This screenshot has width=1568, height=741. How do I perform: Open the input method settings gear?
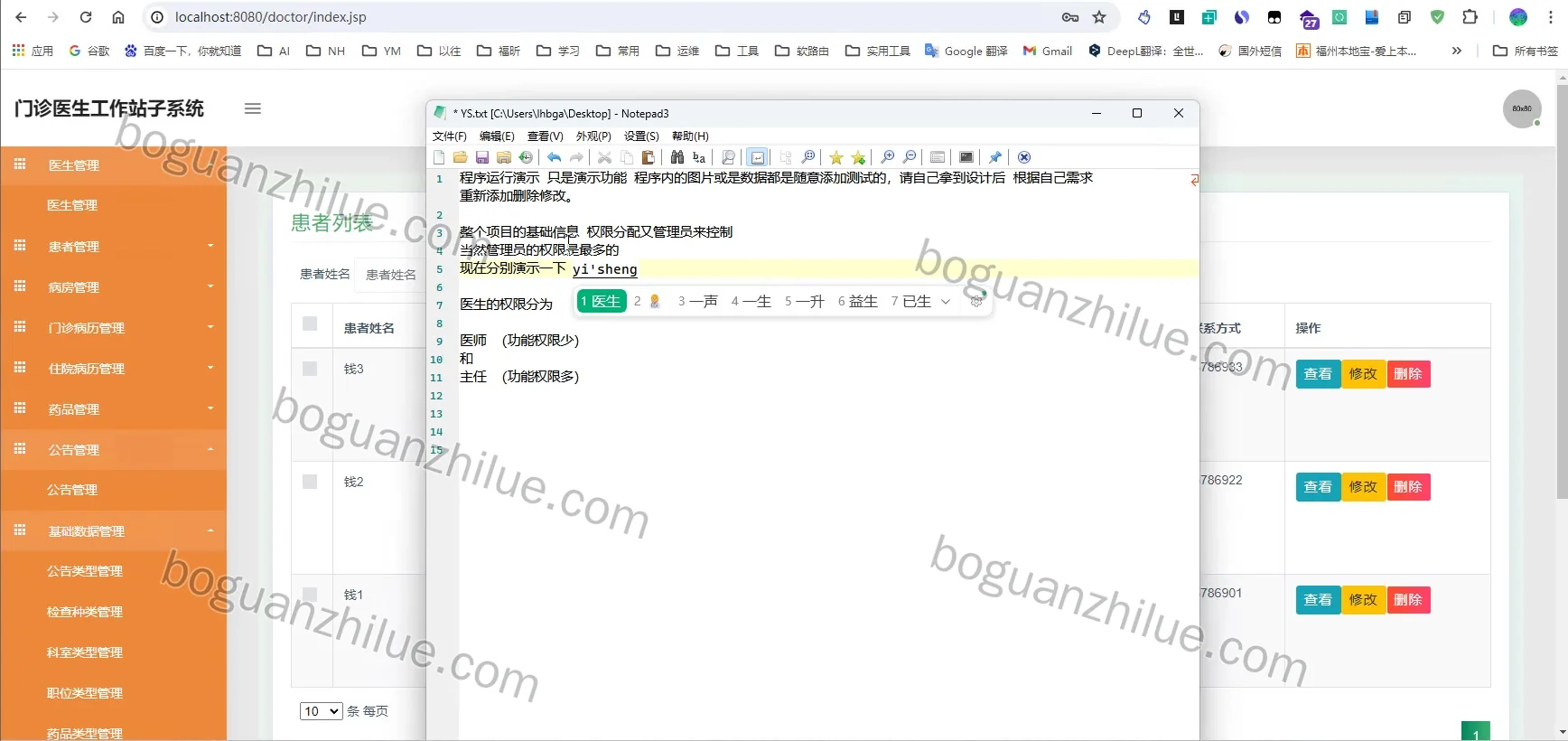click(x=976, y=301)
